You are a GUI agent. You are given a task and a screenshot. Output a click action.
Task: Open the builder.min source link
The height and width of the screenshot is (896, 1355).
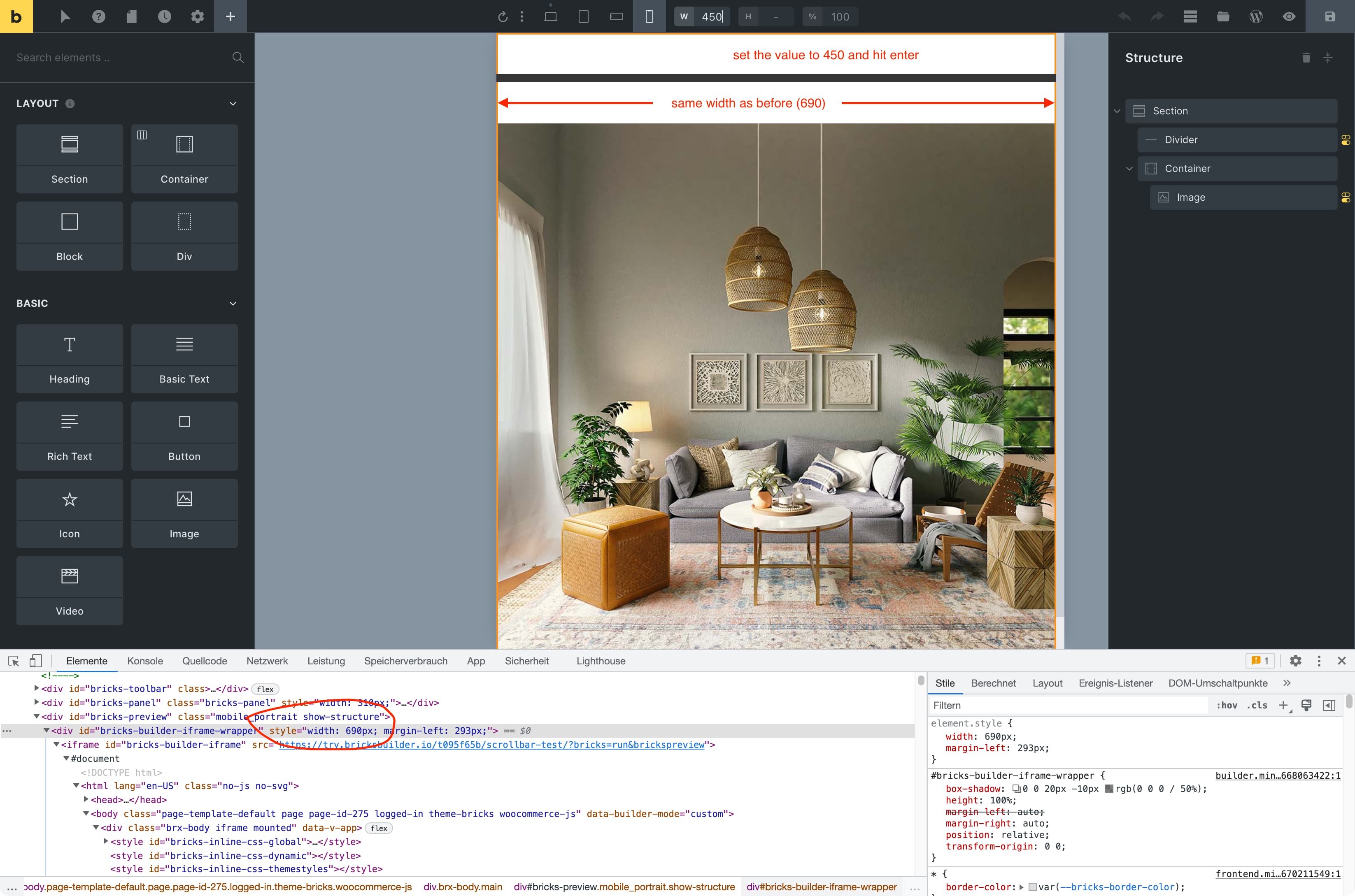pos(1278,775)
